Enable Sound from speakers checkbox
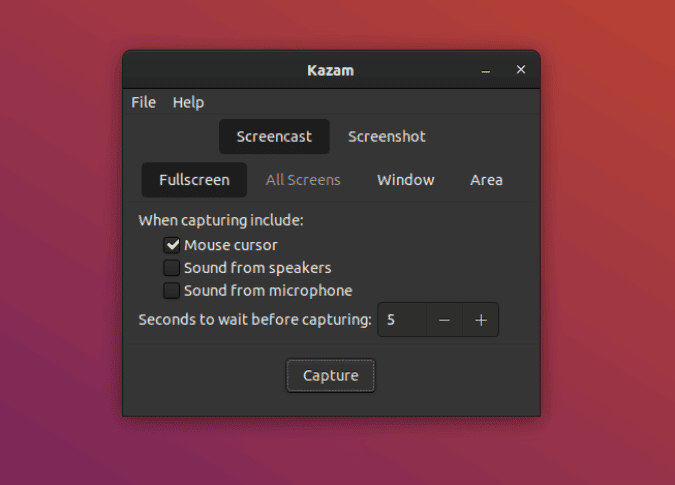The image size is (675, 485). point(171,268)
